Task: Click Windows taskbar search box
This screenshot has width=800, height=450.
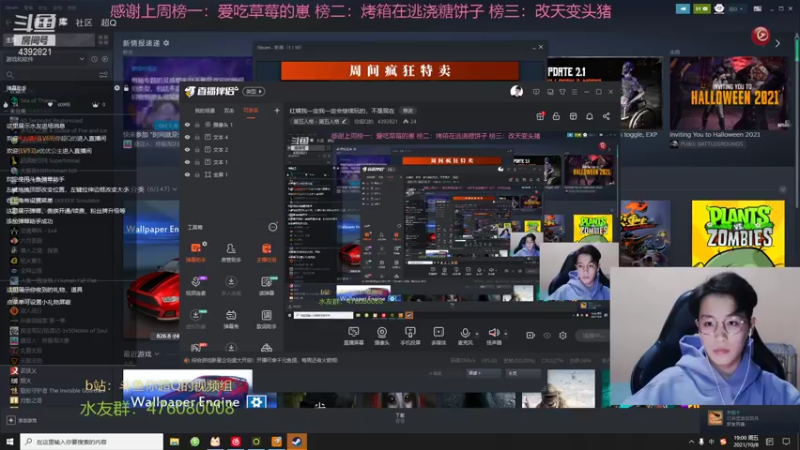Action: tap(92, 441)
